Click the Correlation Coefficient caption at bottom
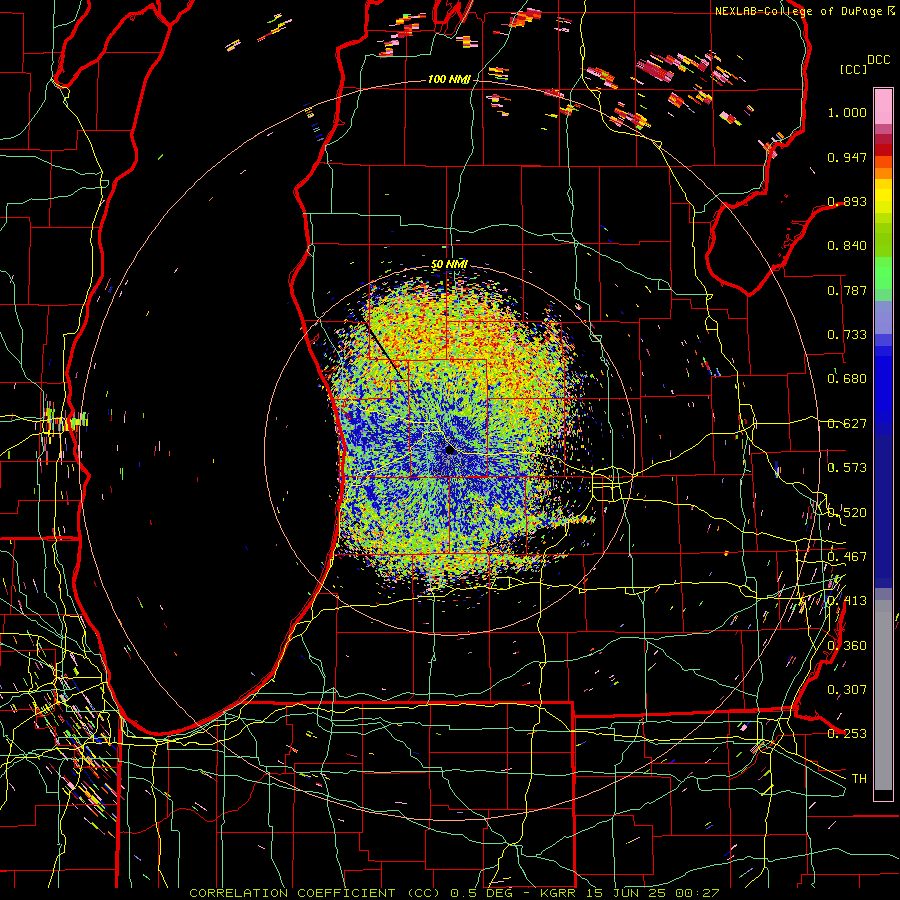 click(x=454, y=893)
